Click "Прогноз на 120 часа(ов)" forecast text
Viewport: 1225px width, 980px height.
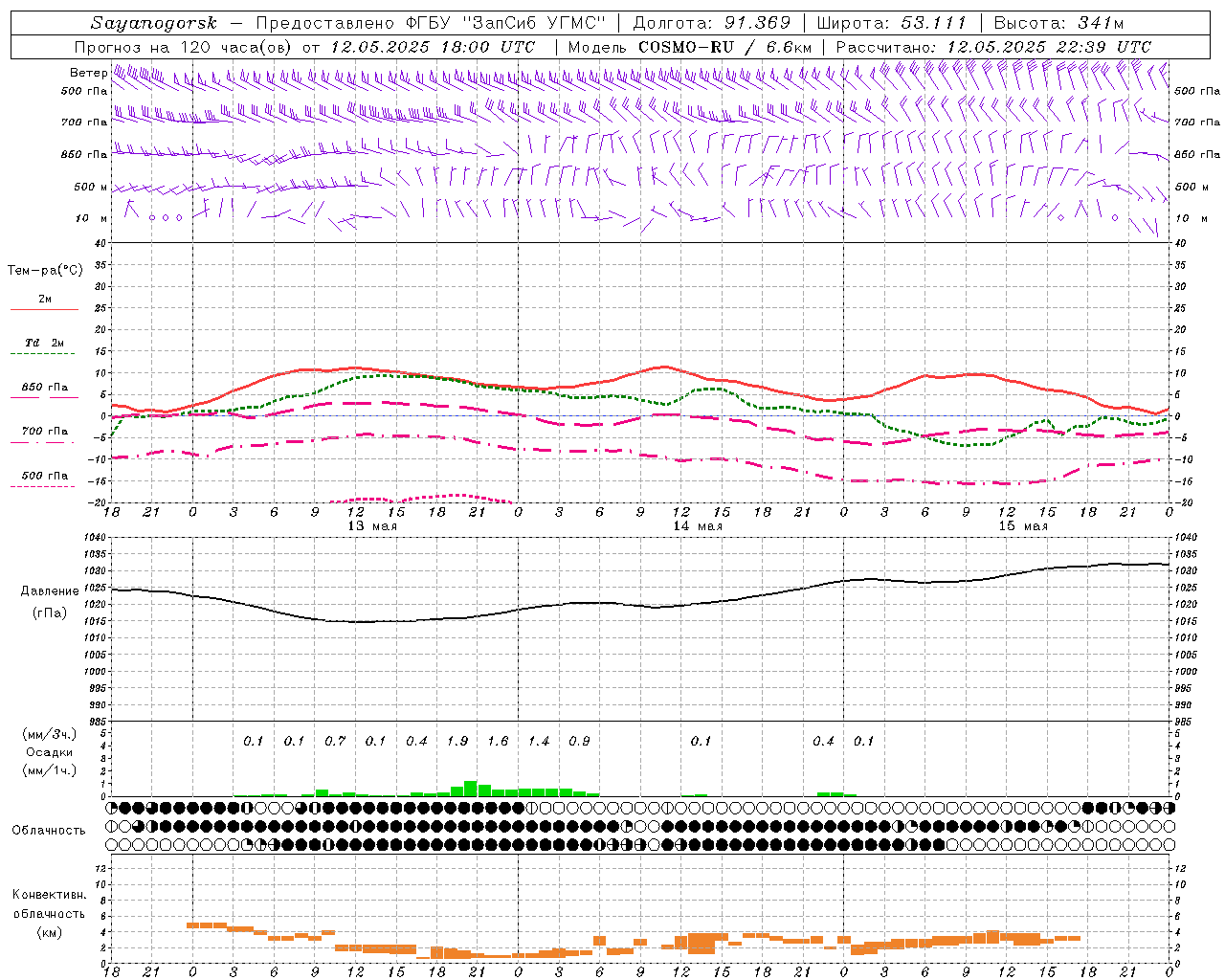184,47
